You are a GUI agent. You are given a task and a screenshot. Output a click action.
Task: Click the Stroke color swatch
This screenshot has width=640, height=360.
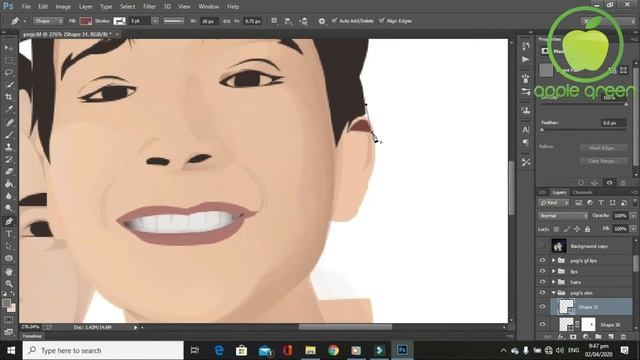coord(119,21)
